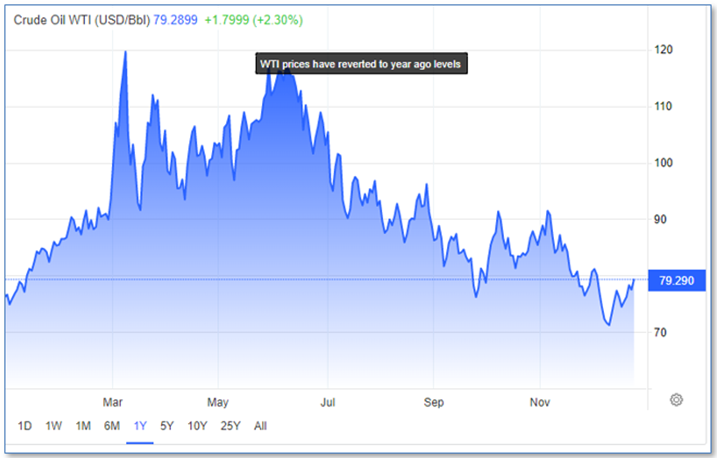717x458 pixels.
Task: Click the 110 y-axis label
Action: [x=663, y=107]
